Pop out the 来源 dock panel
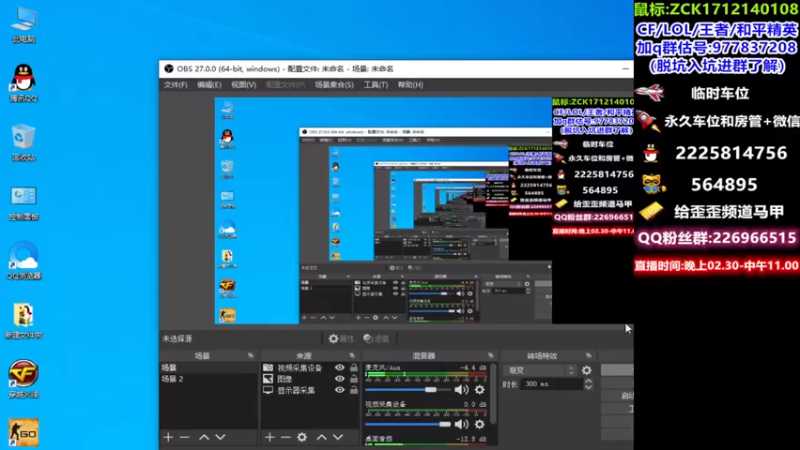This screenshot has height=450, width=800. [x=352, y=356]
